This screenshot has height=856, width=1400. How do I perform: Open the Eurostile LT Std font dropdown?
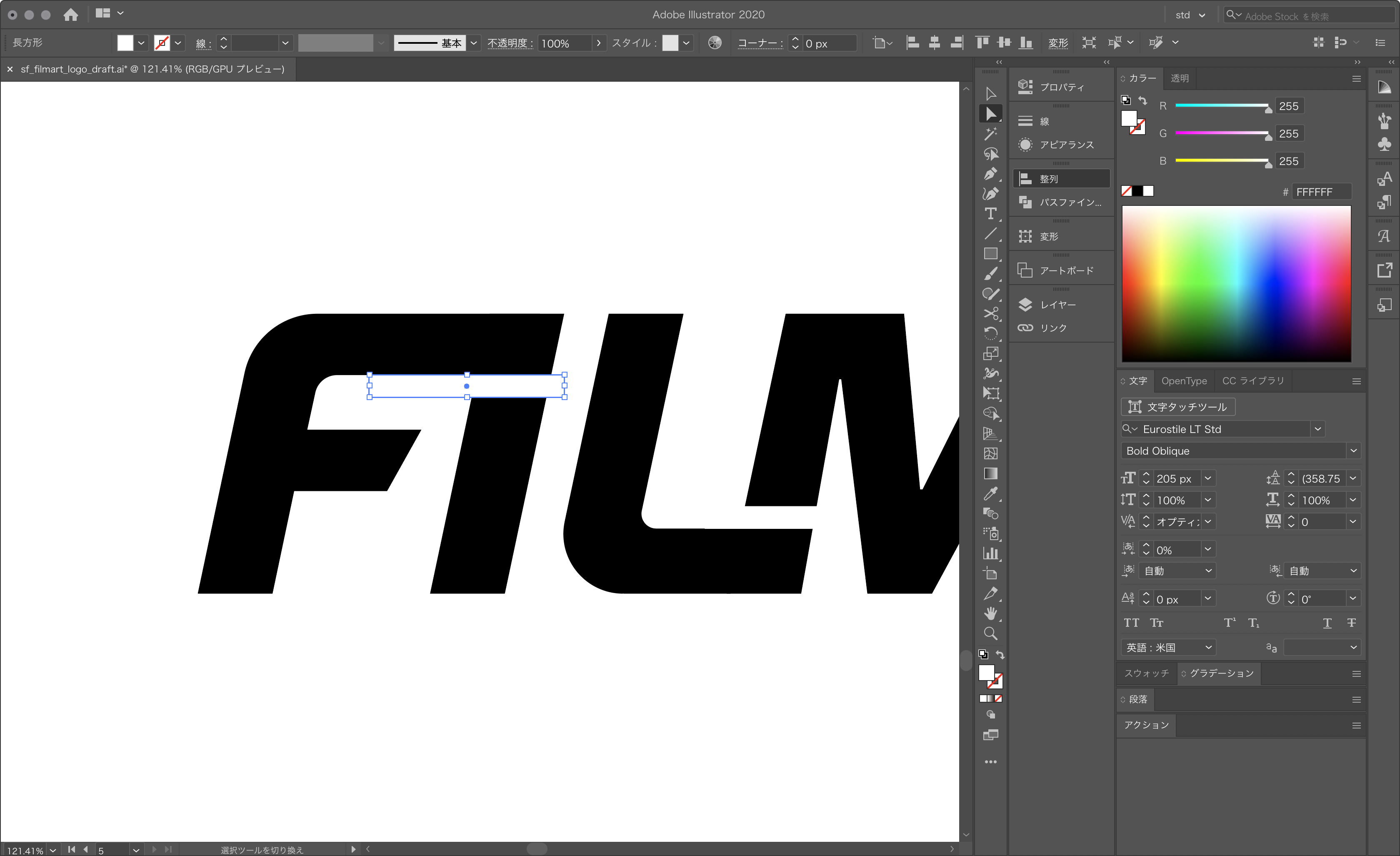(x=1317, y=429)
